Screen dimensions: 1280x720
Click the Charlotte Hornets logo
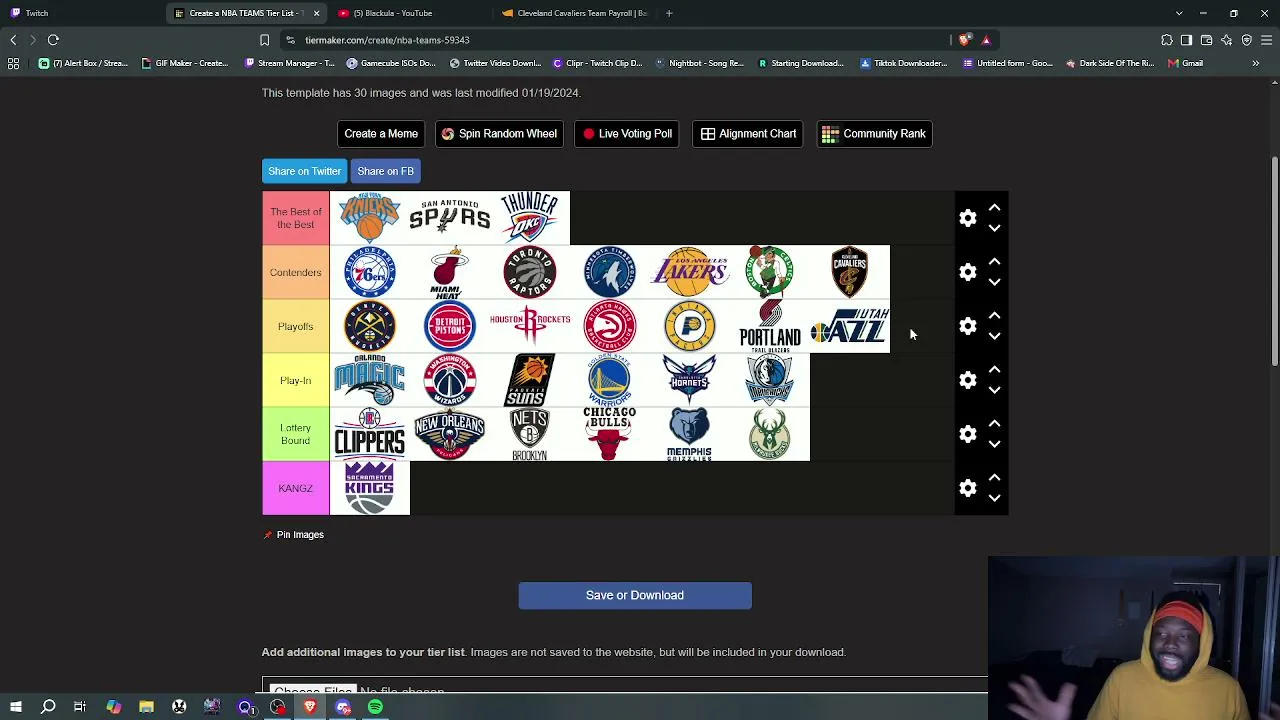coord(690,380)
